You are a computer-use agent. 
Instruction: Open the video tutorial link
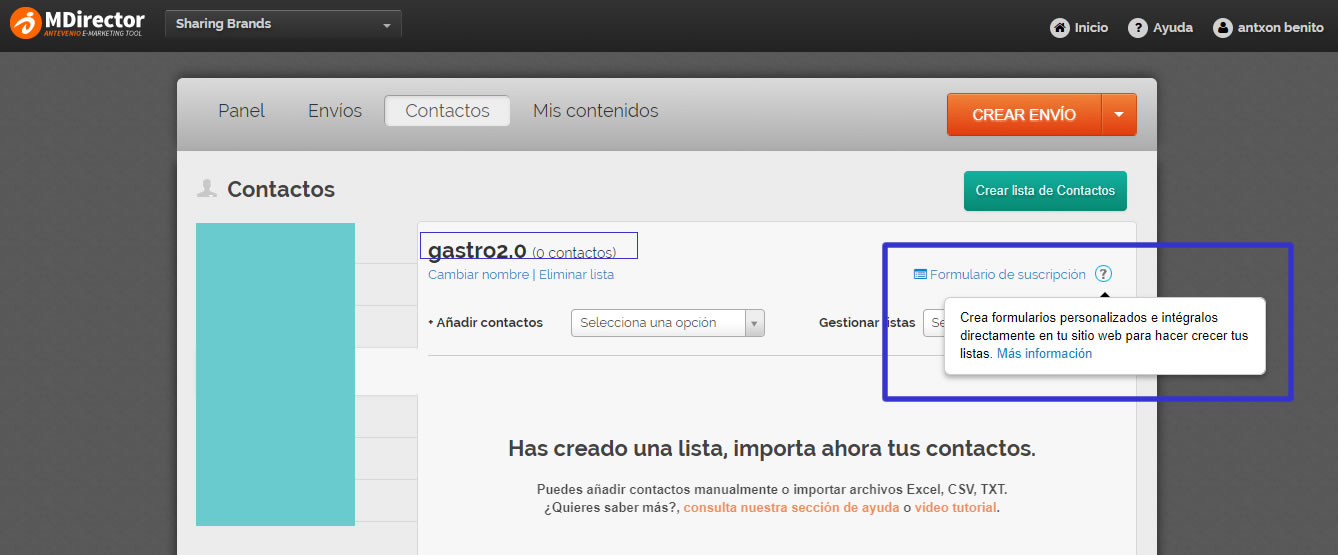955,508
